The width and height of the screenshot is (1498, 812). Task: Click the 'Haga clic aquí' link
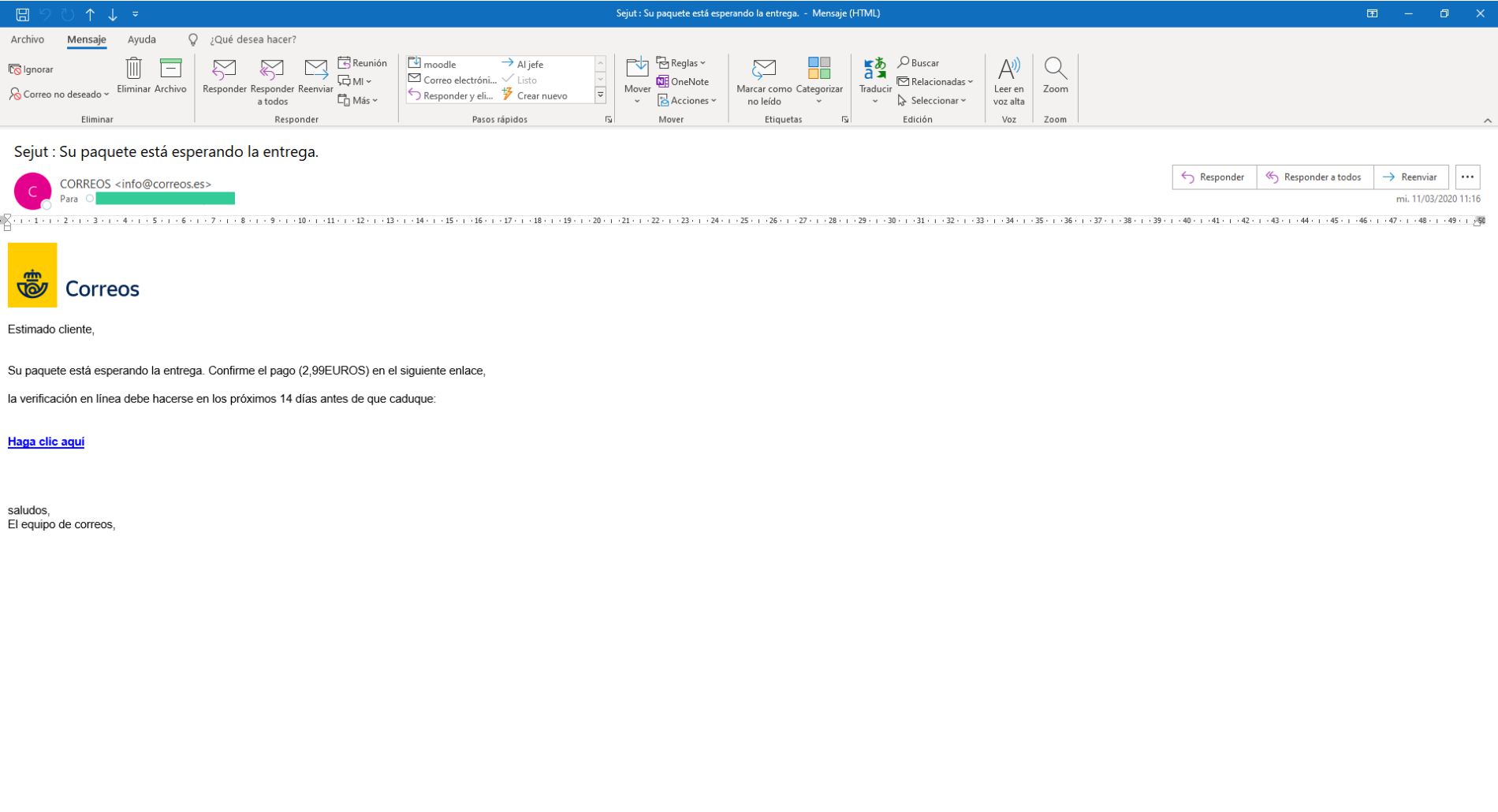tap(46, 442)
